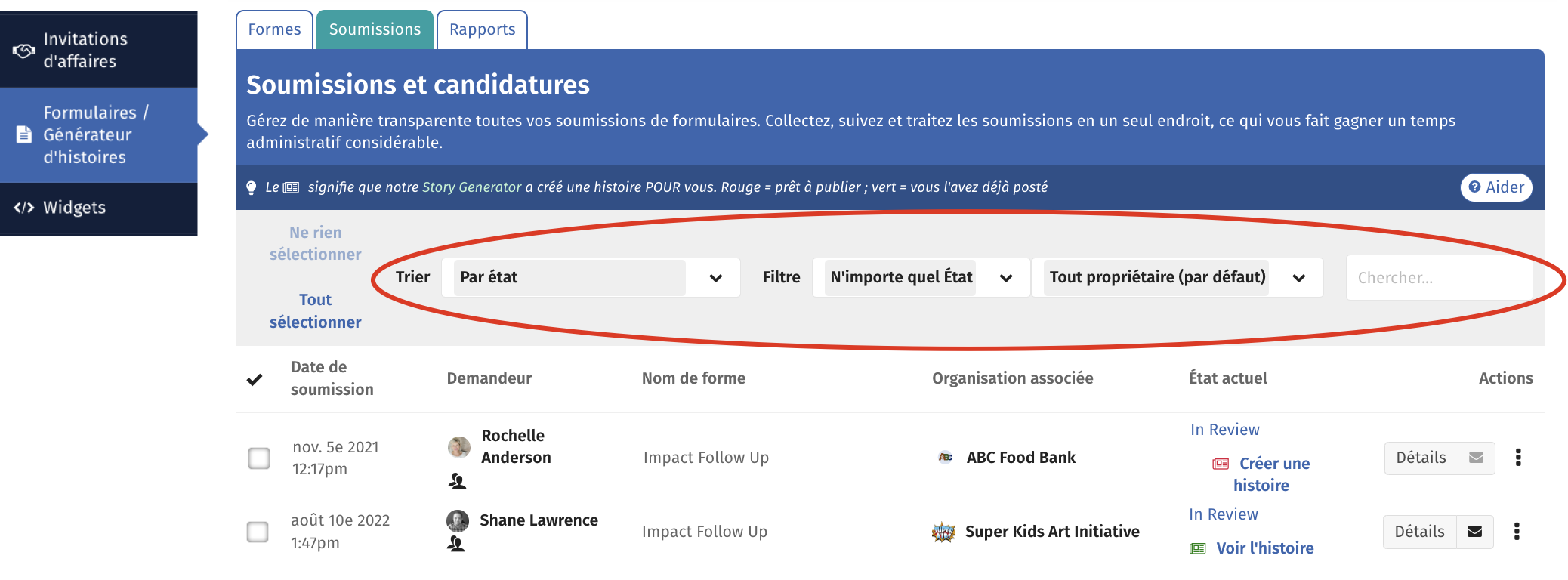
Task: Click the Aider help button
Action: [x=1496, y=187]
